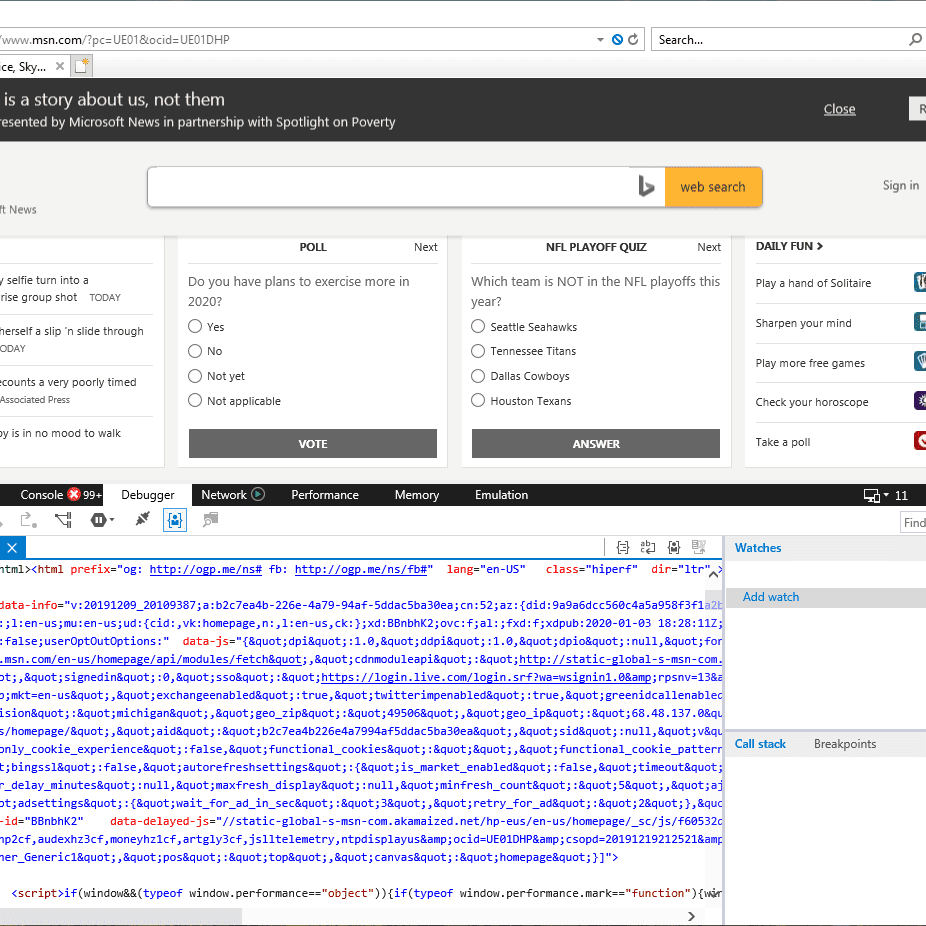926x926 pixels.
Task: Click the Bing web search input field
Action: tap(392, 187)
